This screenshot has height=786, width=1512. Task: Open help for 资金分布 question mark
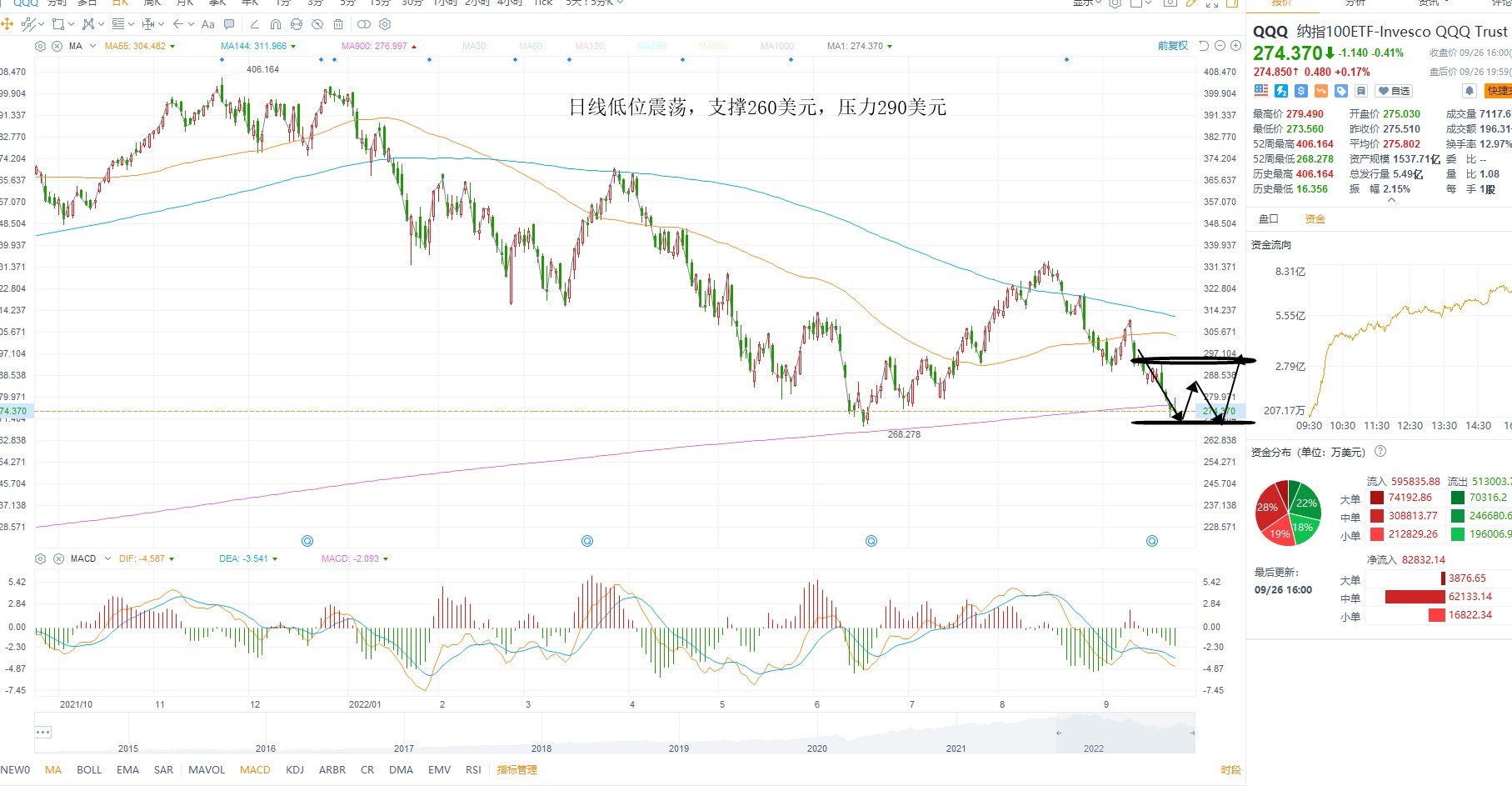(x=1380, y=452)
